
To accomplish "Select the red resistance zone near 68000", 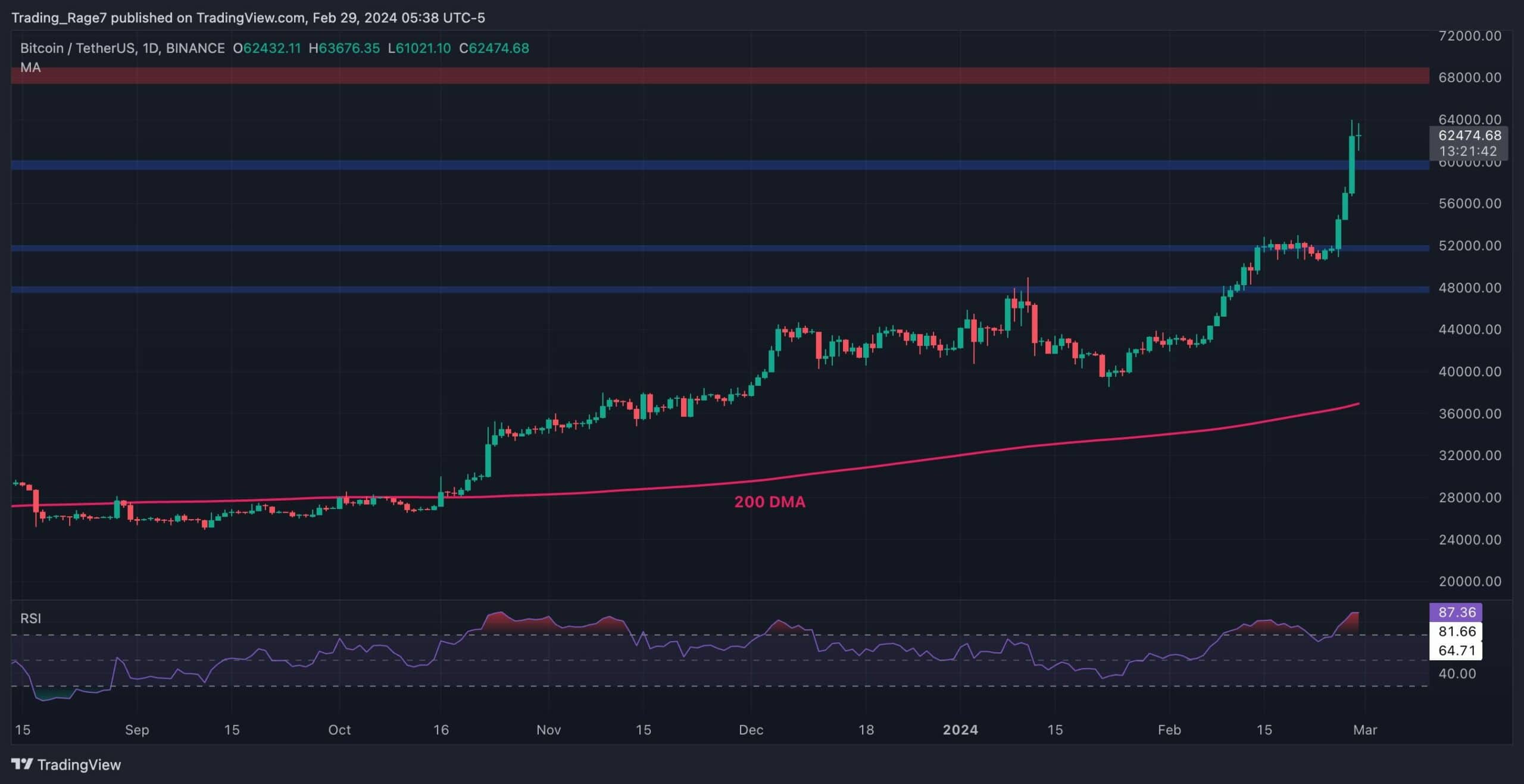I will tap(714, 76).
